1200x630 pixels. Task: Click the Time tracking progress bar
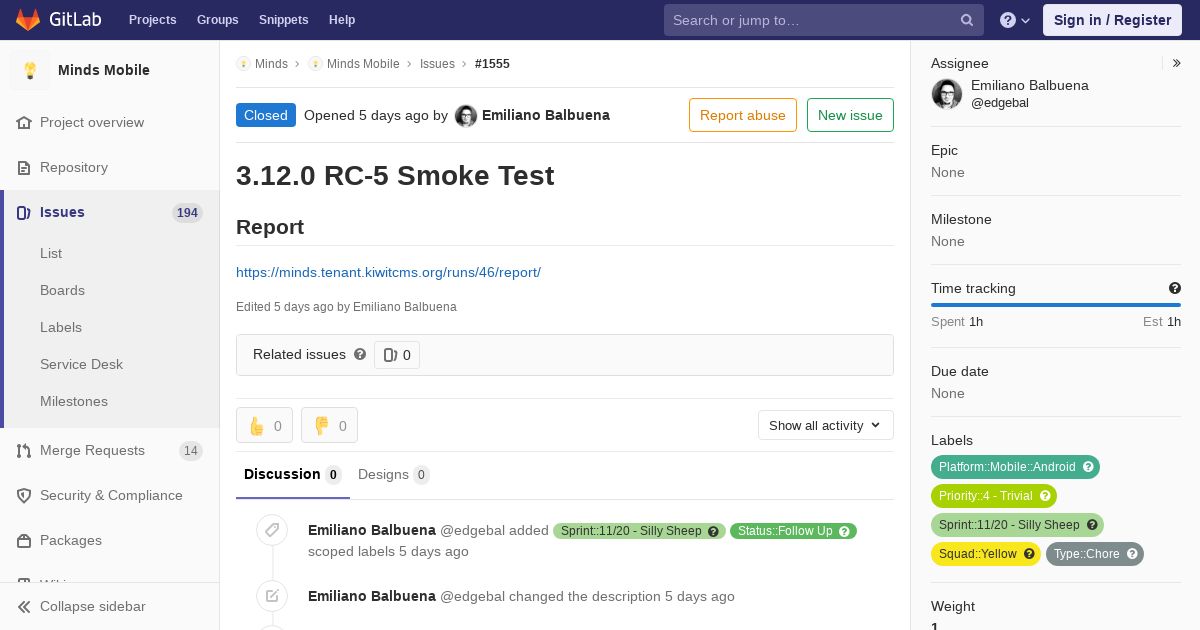1056,305
